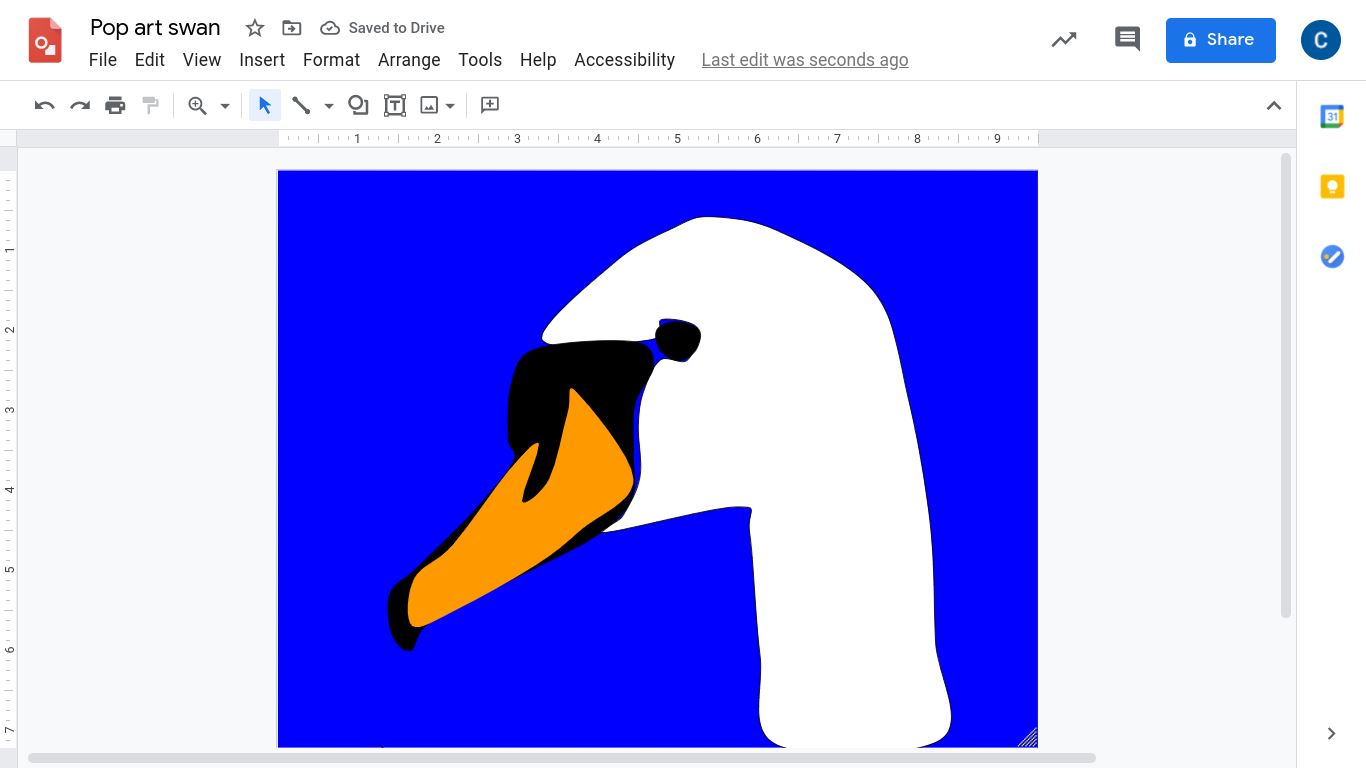
Task: Star the Pop art swan document
Action: [x=255, y=28]
